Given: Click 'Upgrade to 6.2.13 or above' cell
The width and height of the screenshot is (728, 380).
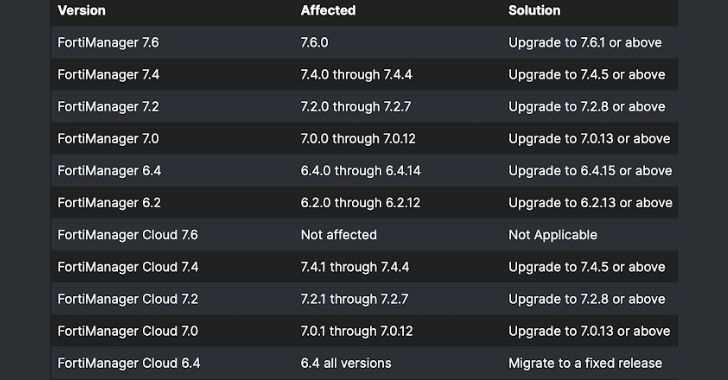Looking at the screenshot, I should pos(591,203).
